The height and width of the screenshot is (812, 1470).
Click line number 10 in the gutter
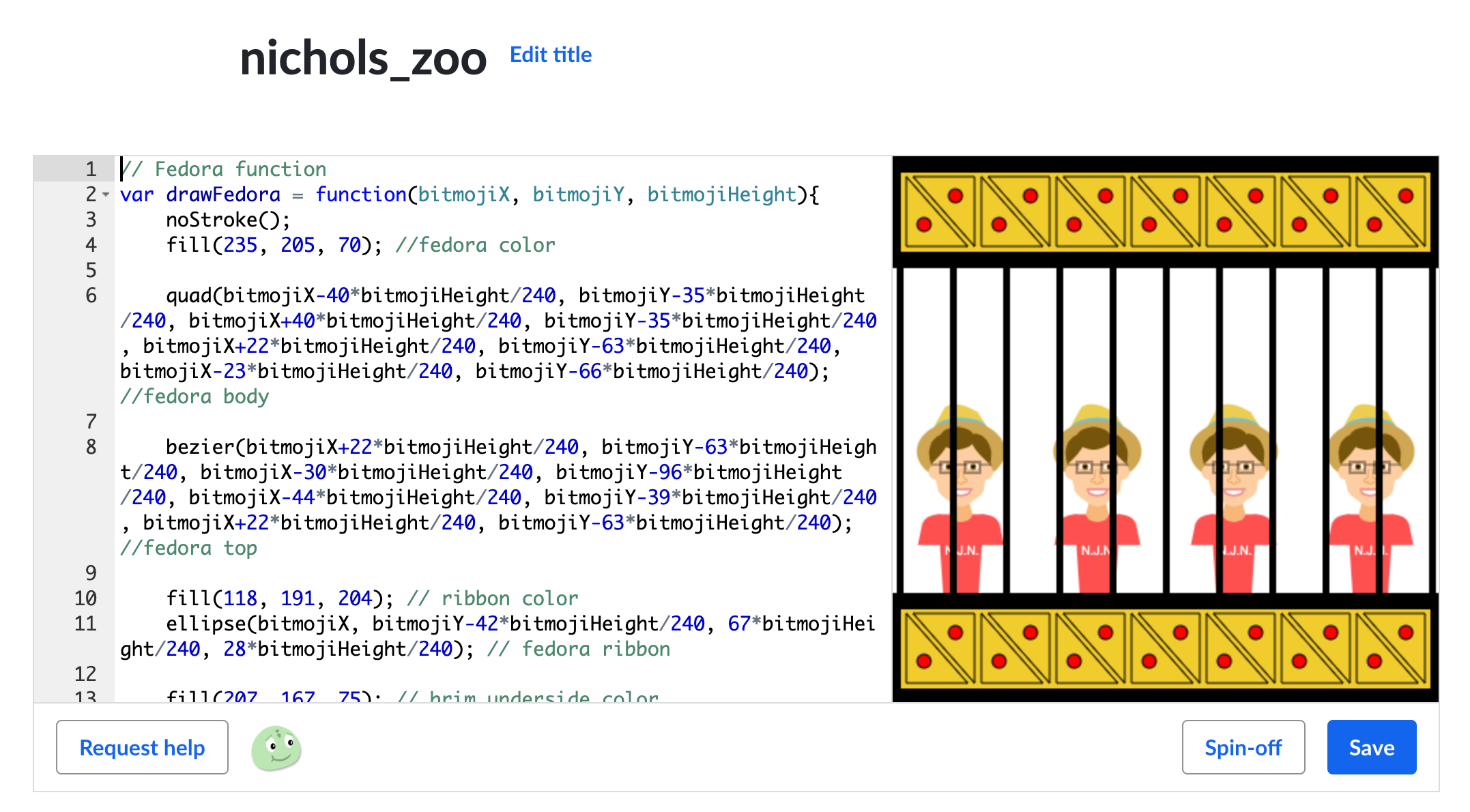pyautogui.click(x=86, y=598)
